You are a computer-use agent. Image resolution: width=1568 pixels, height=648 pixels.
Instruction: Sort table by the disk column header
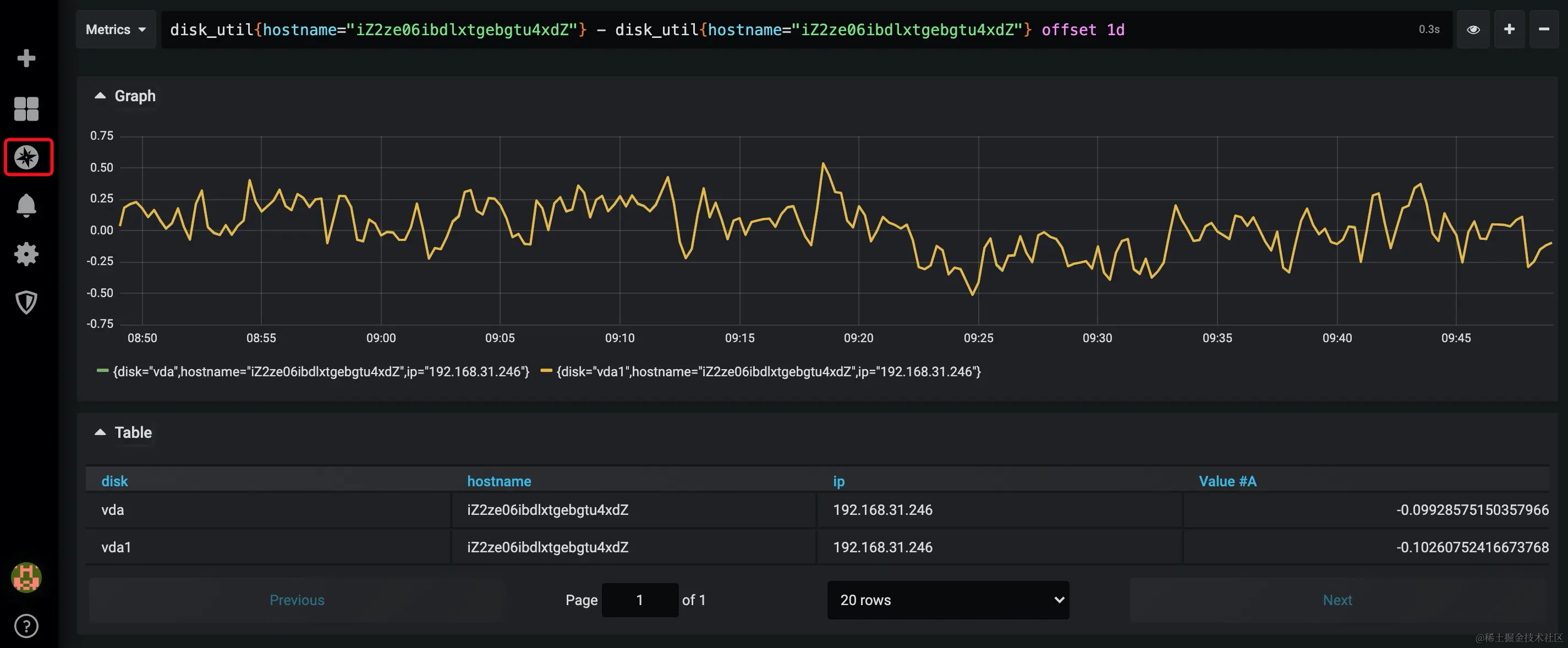pos(114,481)
